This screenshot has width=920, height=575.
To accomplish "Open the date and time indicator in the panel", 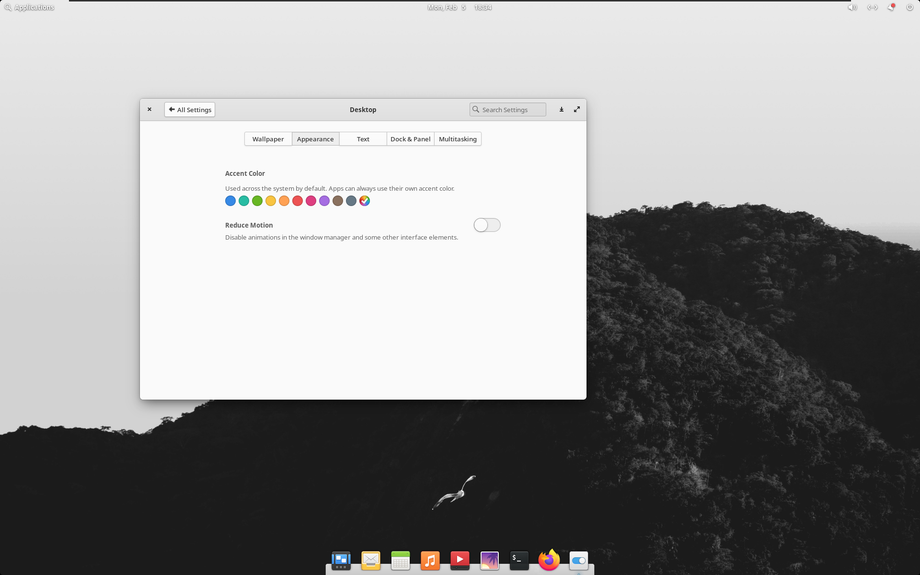I will pos(459,8).
